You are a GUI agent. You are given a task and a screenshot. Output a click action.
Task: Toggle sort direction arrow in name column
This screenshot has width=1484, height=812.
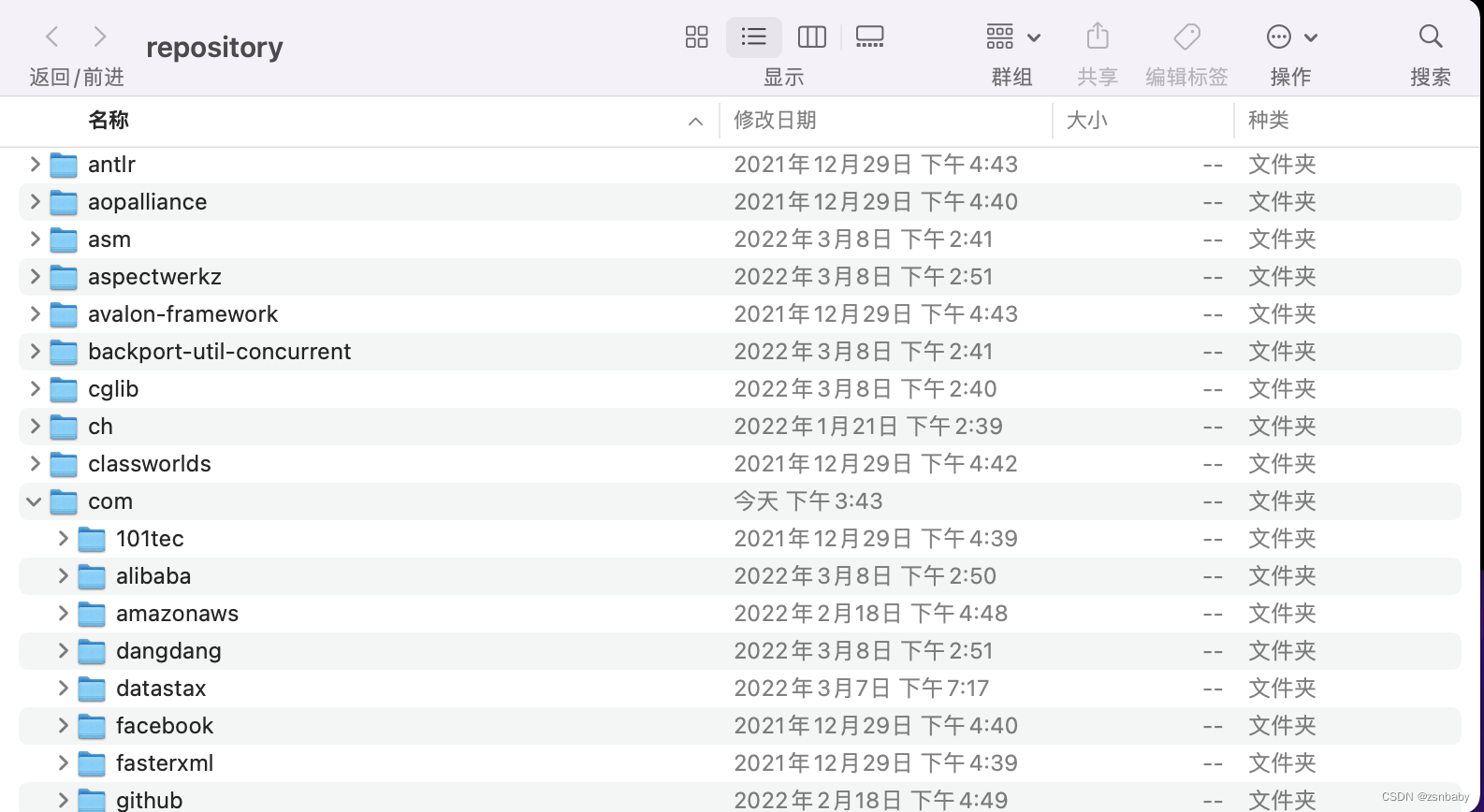point(695,121)
